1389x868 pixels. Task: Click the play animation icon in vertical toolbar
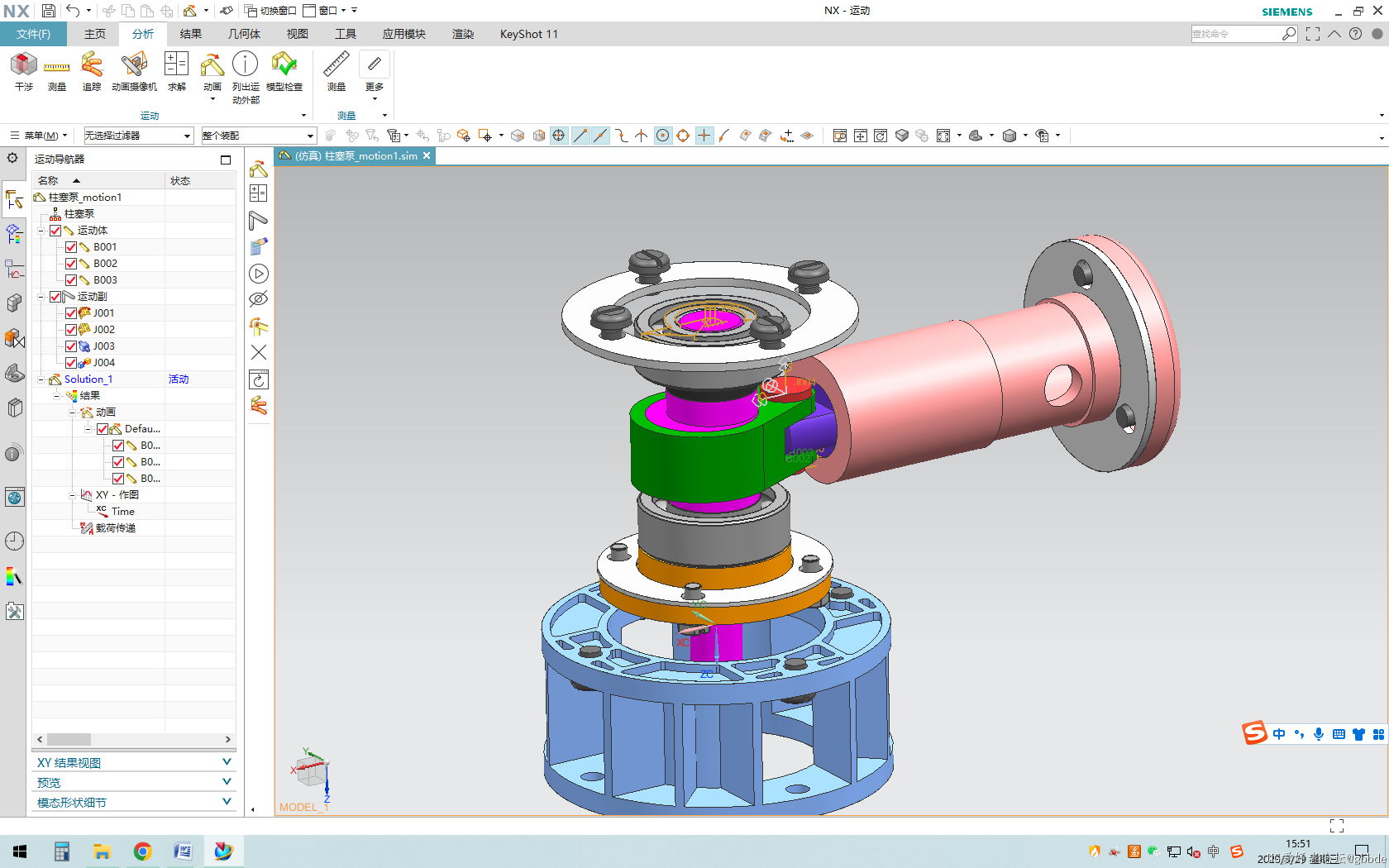point(259,274)
